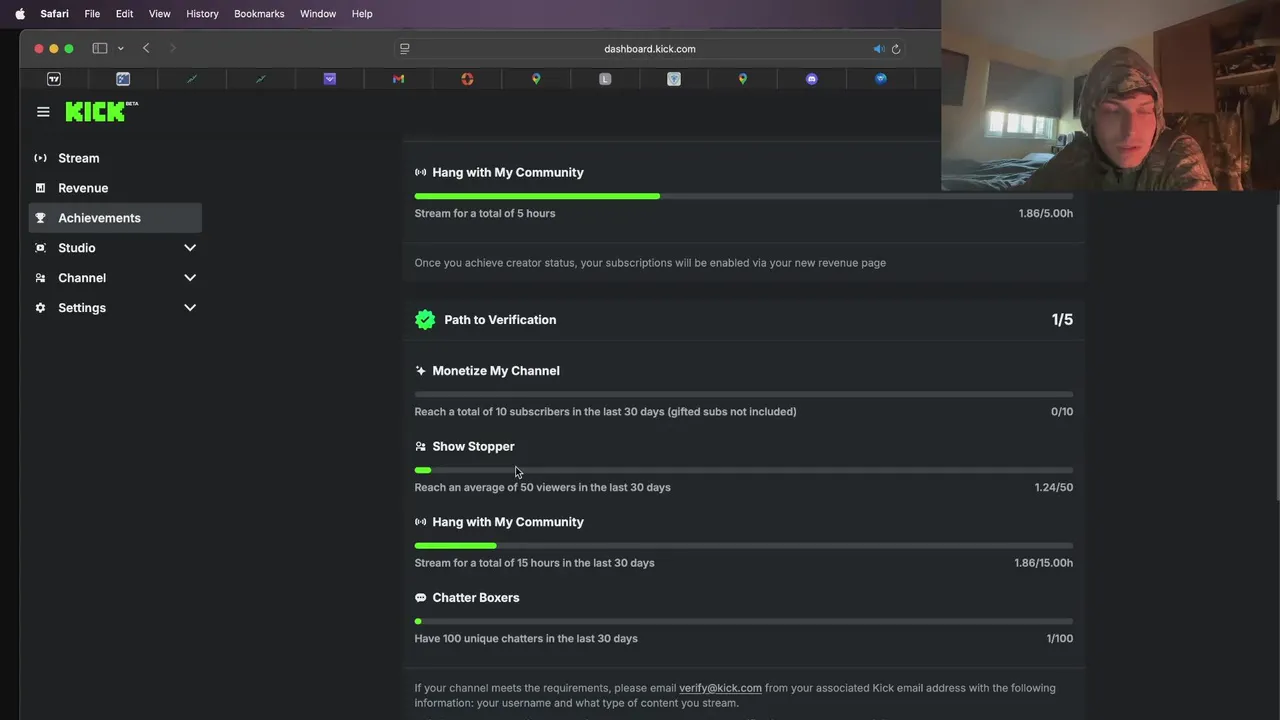This screenshot has height=720, width=1280.
Task: Click the Monetize My Channel sparkle icon
Action: click(x=420, y=371)
